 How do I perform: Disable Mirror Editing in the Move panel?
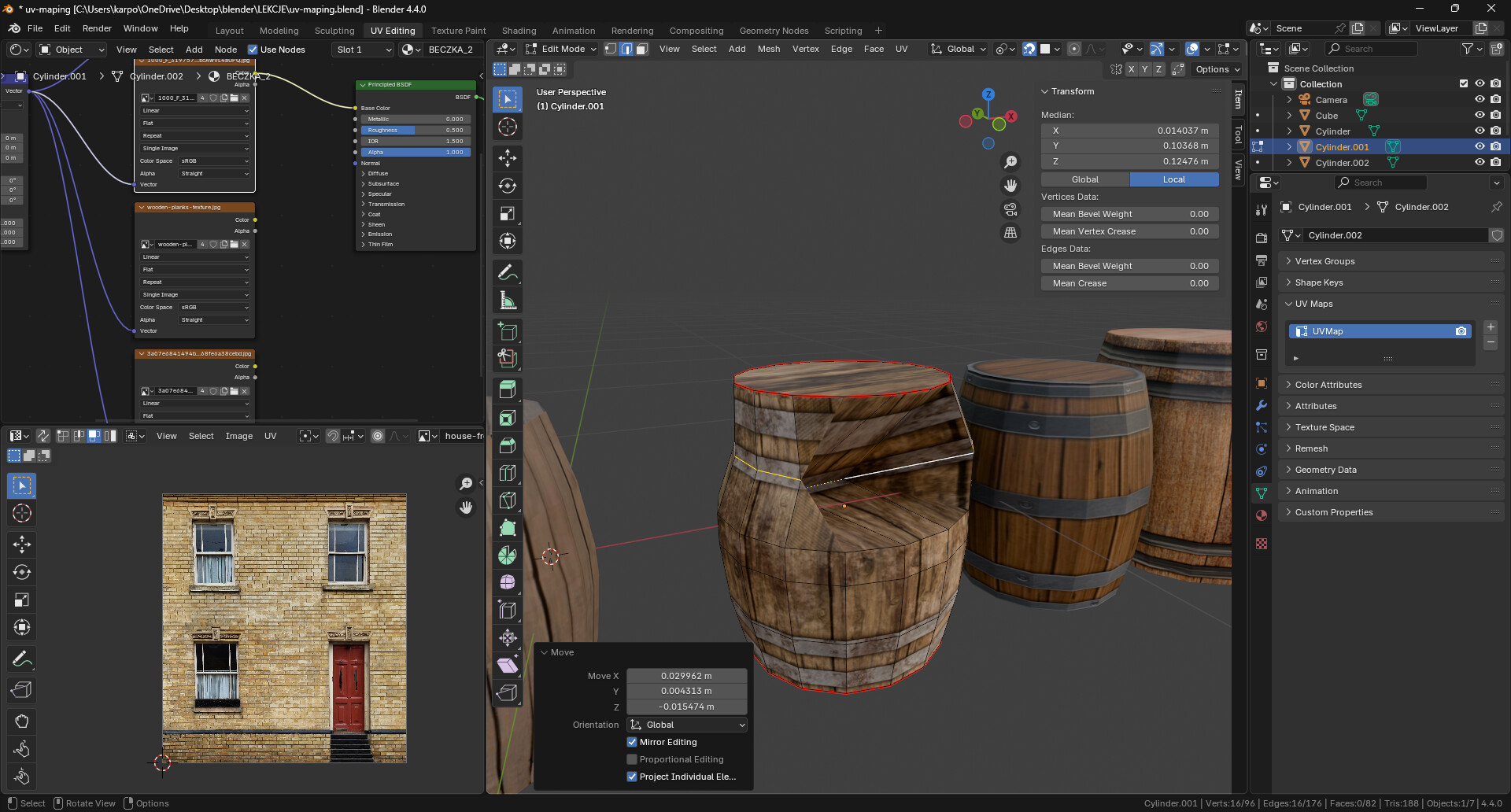pyautogui.click(x=632, y=742)
